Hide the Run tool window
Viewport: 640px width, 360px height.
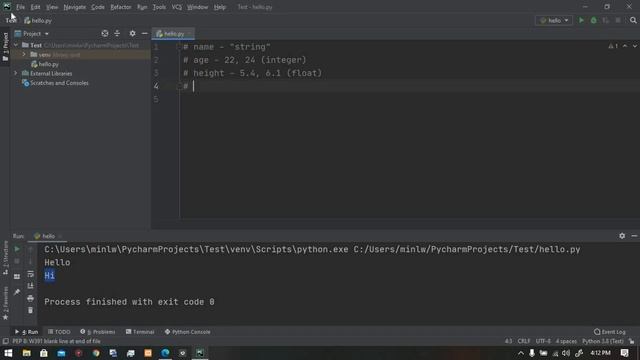[x=634, y=236]
